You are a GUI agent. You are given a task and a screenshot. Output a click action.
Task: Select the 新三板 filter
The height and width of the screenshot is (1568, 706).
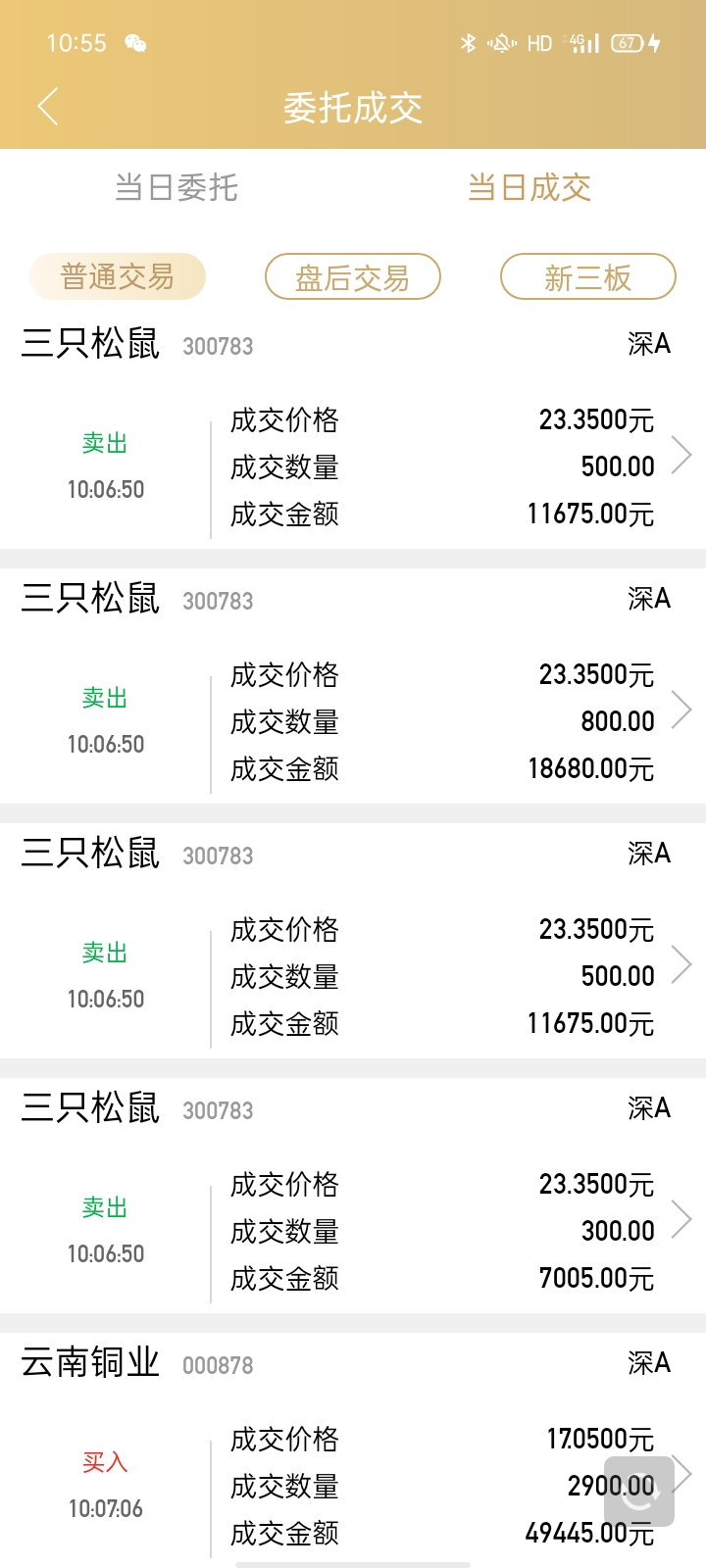588,276
